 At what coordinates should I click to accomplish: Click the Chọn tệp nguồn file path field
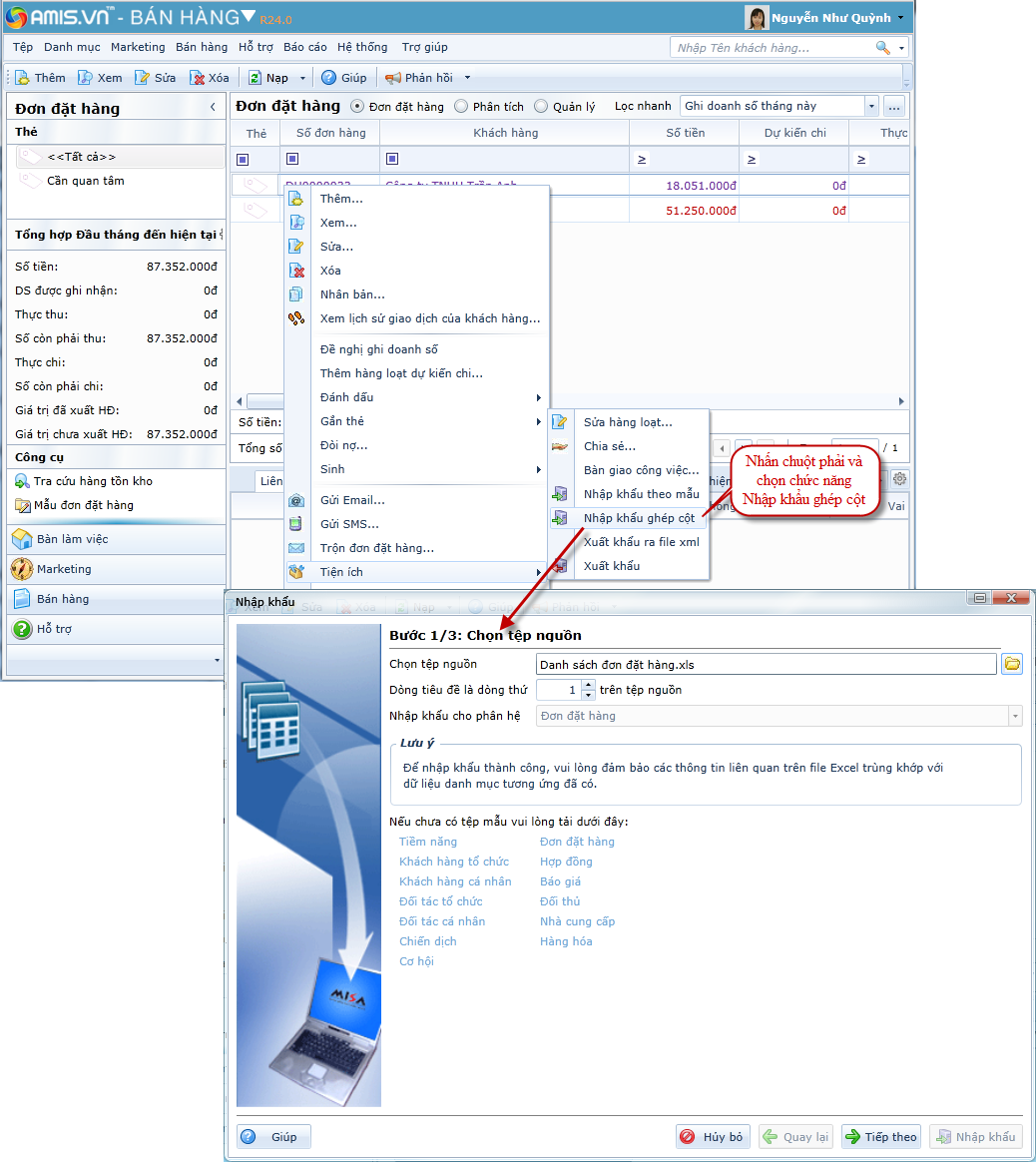pyautogui.click(x=766, y=664)
